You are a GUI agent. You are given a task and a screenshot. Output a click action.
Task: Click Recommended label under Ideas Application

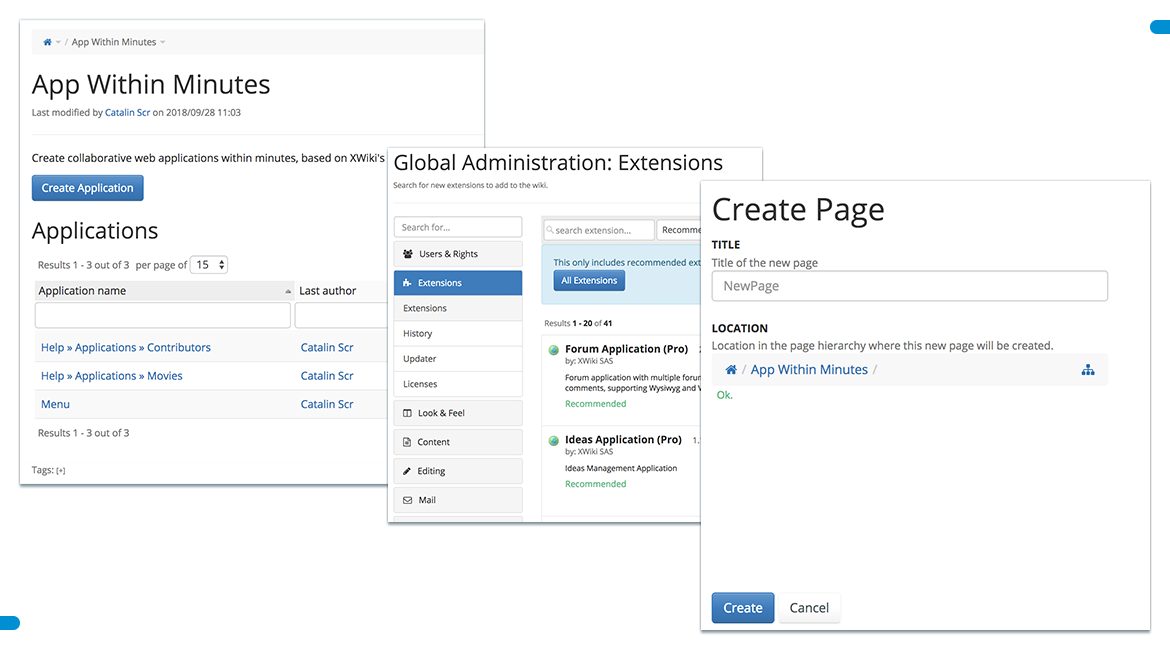pos(595,484)
